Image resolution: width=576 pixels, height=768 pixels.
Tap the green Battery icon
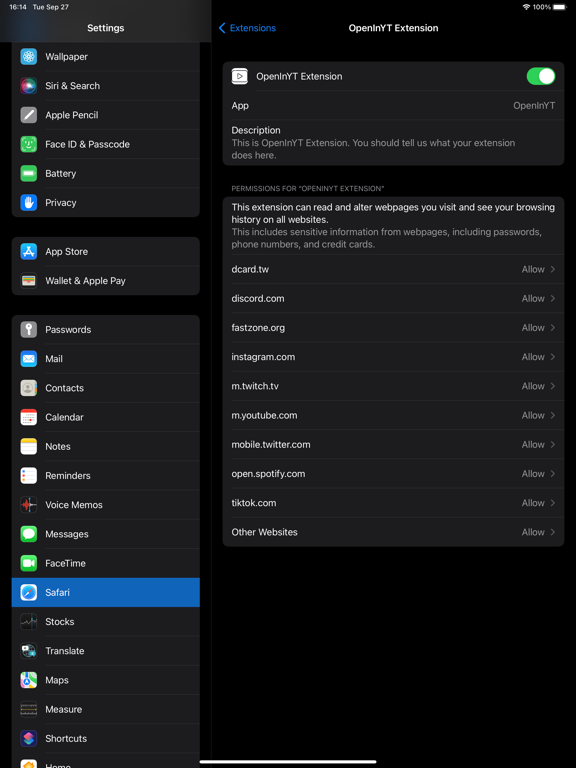click(28, 173)
